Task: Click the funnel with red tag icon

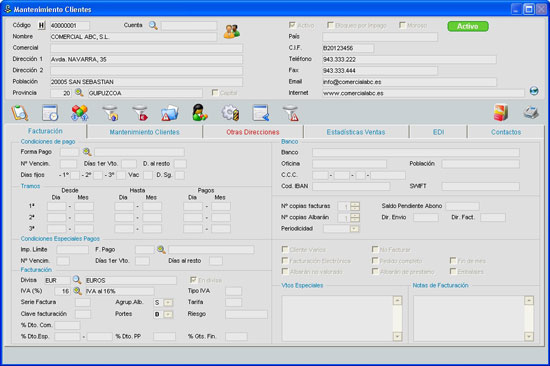Action: tap(140, 113)
